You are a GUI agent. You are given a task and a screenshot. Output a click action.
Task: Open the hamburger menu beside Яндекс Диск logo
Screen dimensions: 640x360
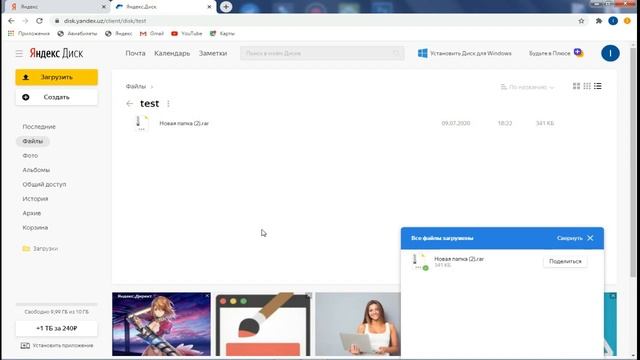click(19, 53)
